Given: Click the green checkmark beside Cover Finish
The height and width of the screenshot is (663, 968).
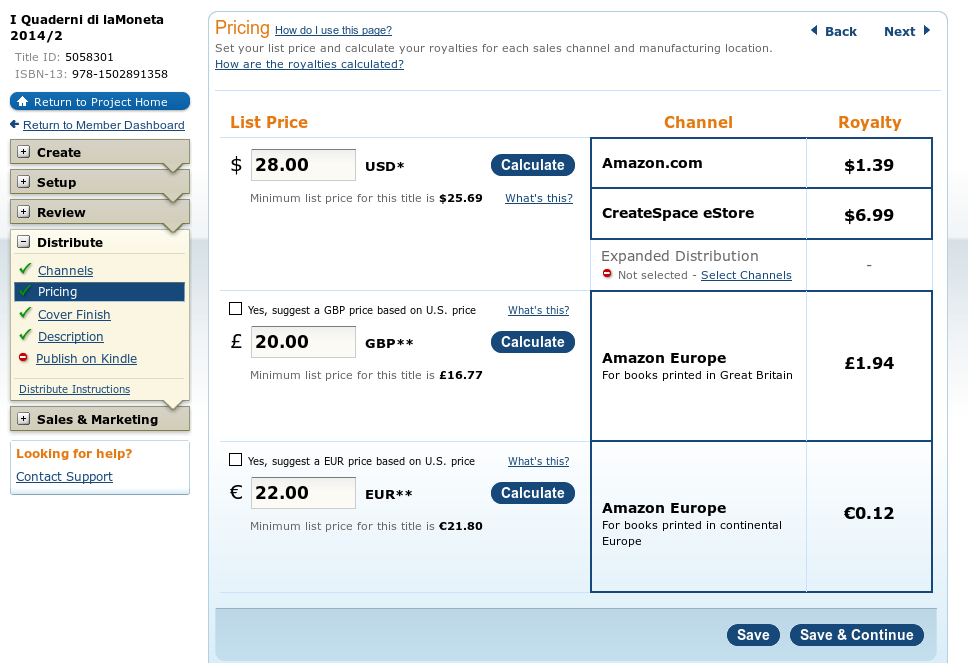Looking at the screenshot, I should coord(25,312).
